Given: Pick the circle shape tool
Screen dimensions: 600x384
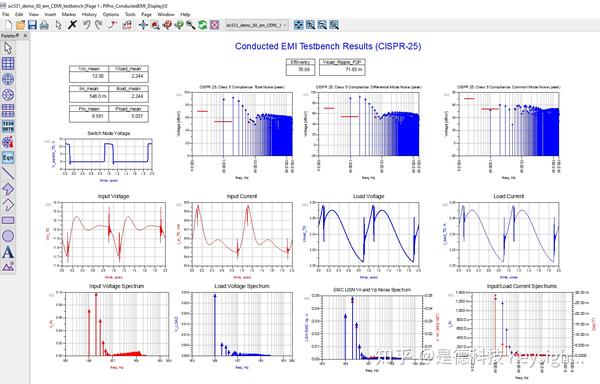Looking at the screenshot, I should coord(8,236).
